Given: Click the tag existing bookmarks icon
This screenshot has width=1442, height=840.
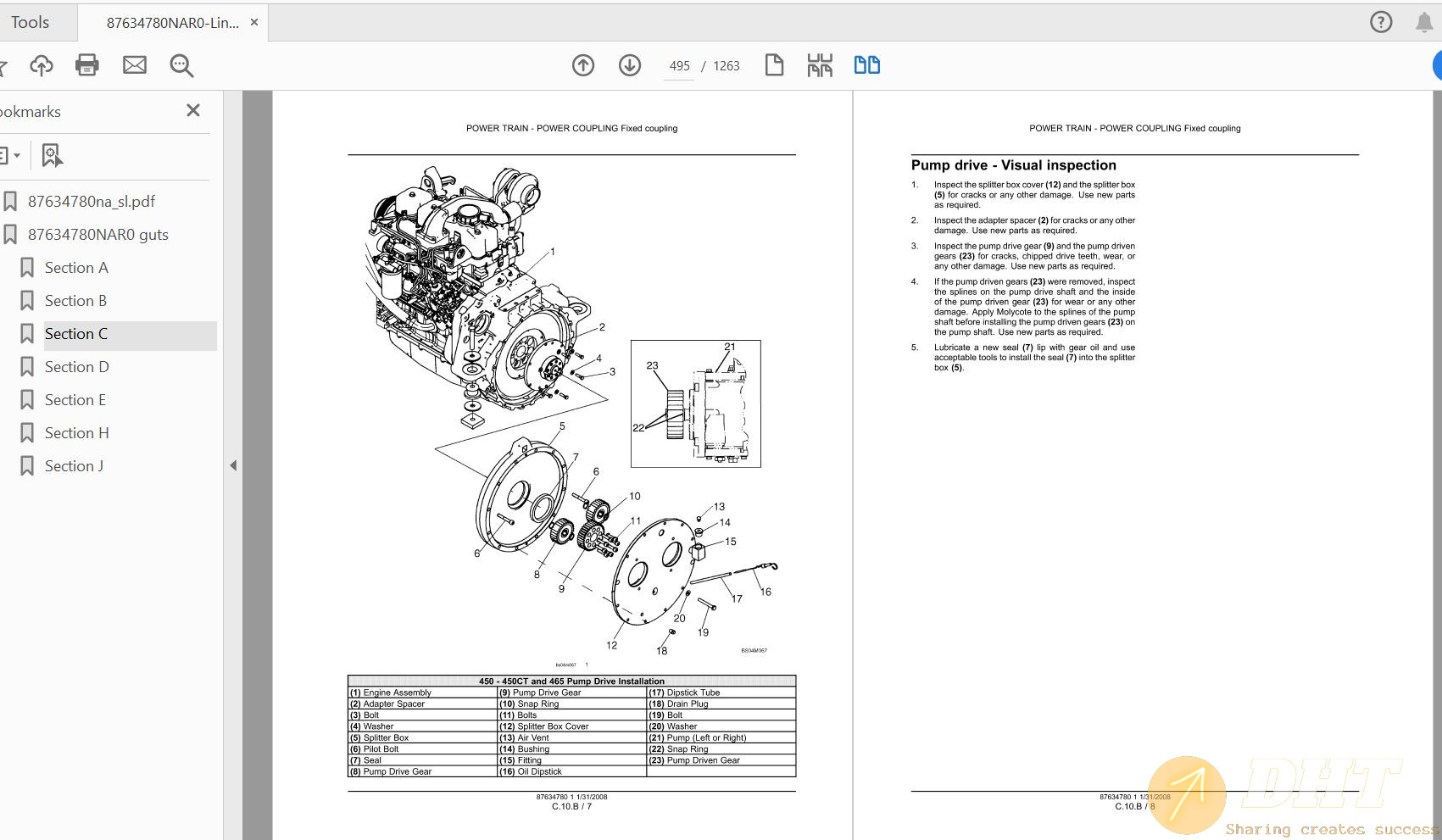Looking at the screenshot, I should click(x=53, y=155).
